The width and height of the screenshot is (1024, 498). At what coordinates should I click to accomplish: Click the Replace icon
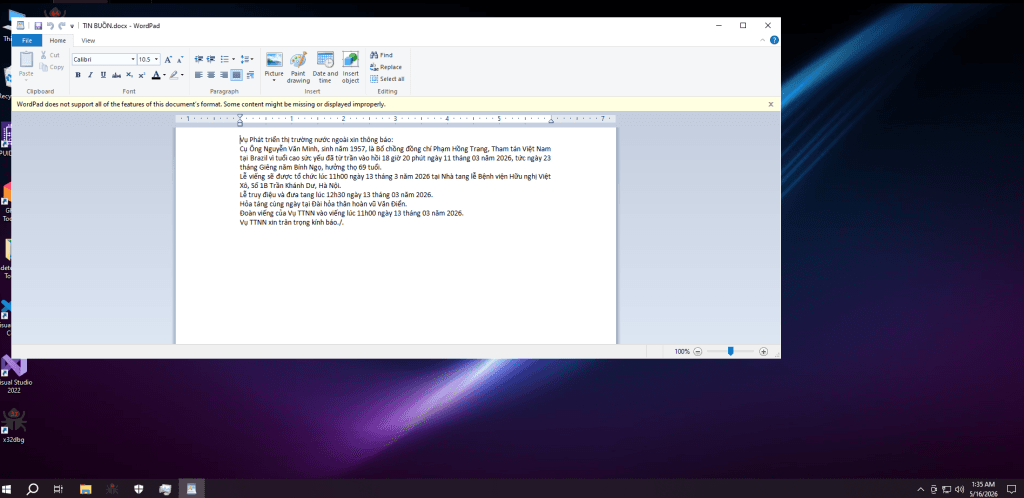(x=385, y=67)
